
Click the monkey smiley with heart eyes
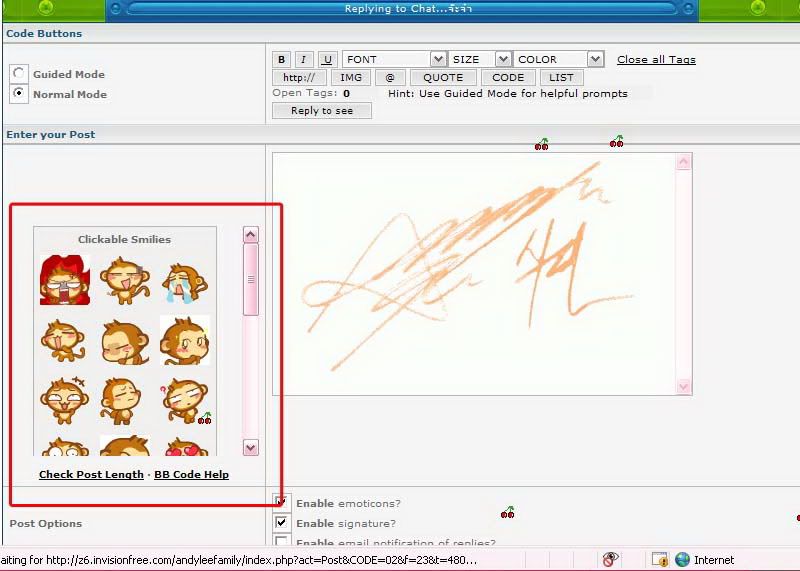coord(185,448)
